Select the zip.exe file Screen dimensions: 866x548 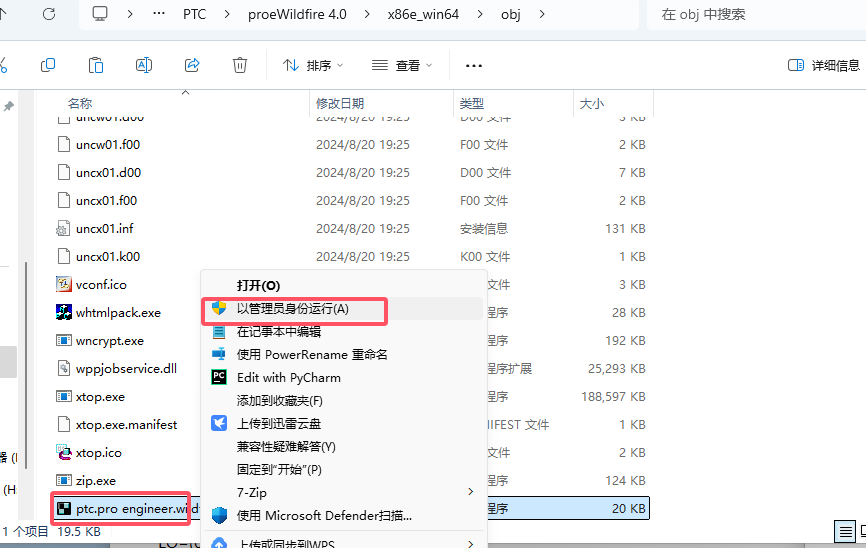[96, 481]
